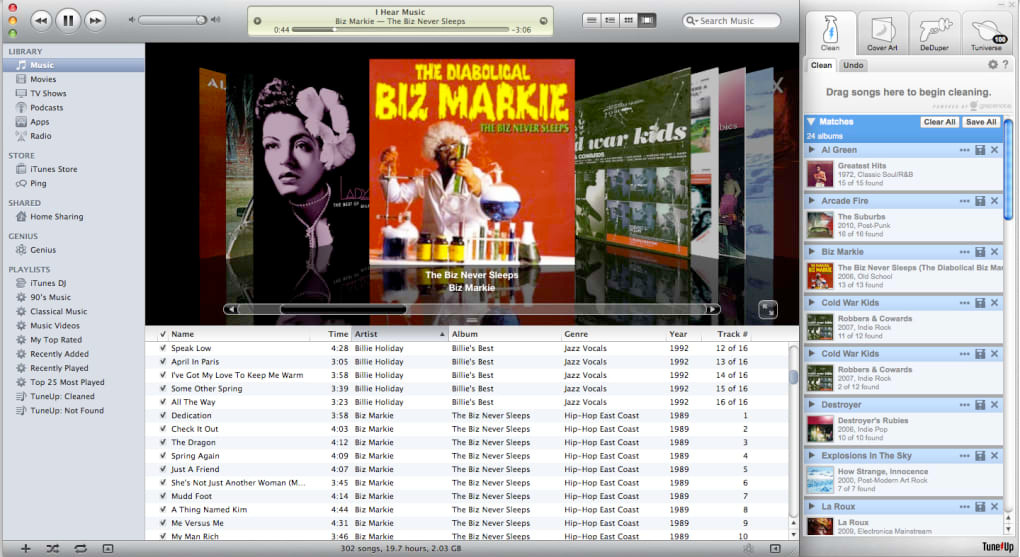Uncheck Spring Again song checkbox
The height and width of the screenshot is (557, 1020).
(163, 455)
